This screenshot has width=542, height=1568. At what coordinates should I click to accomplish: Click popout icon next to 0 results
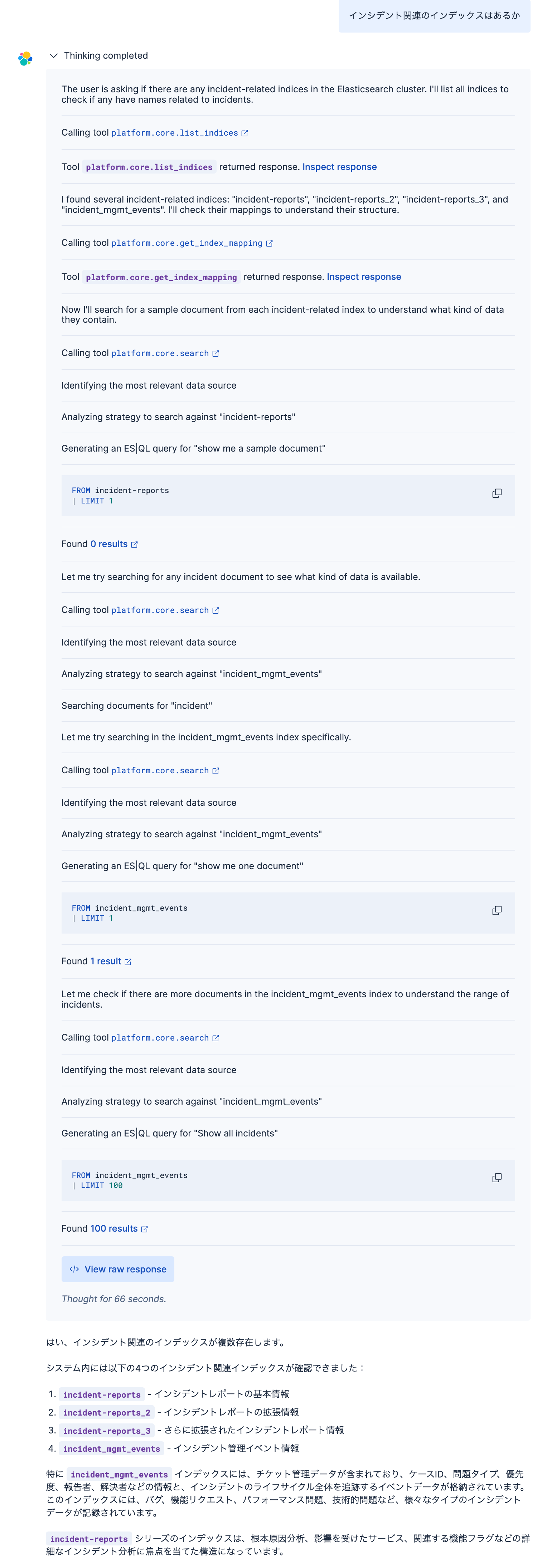pos(135,544)
